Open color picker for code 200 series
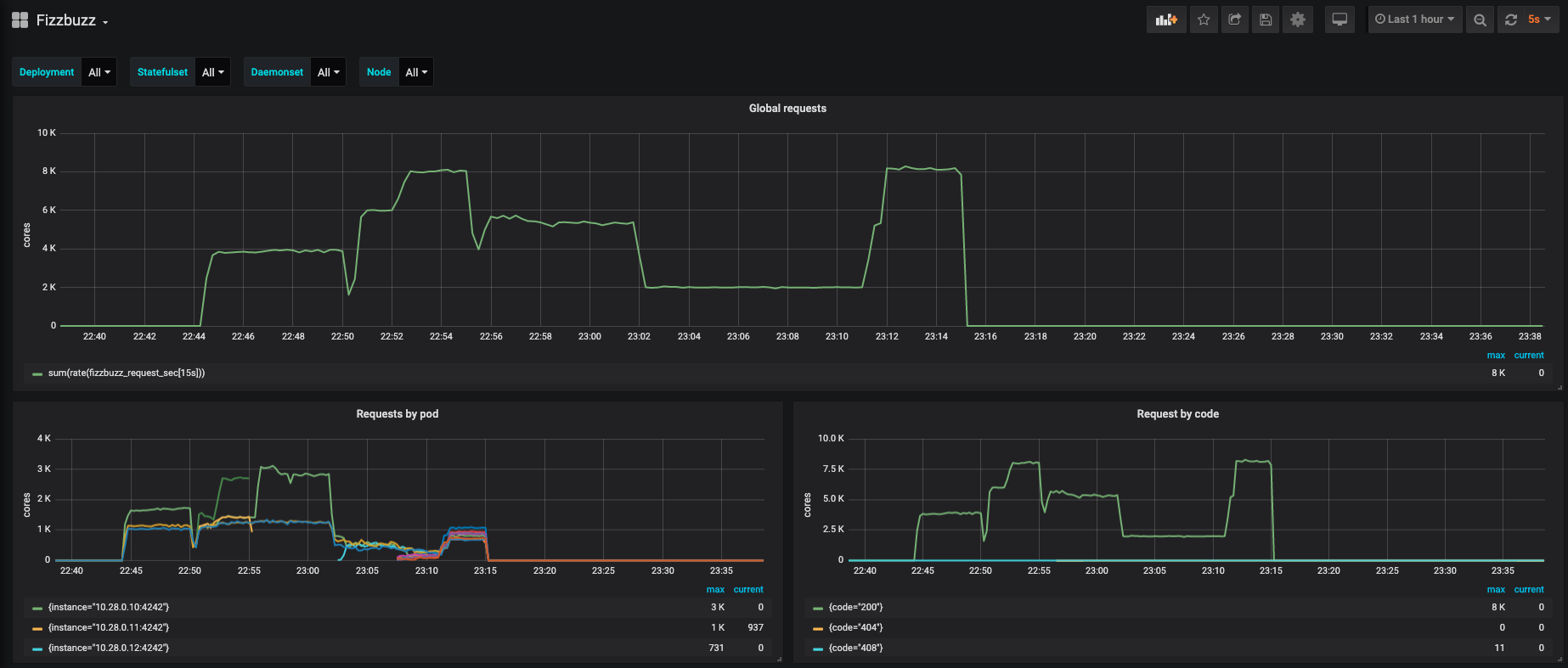Image resolution: width=1568 pixels, height=668 pixels. tap(818, 608)
